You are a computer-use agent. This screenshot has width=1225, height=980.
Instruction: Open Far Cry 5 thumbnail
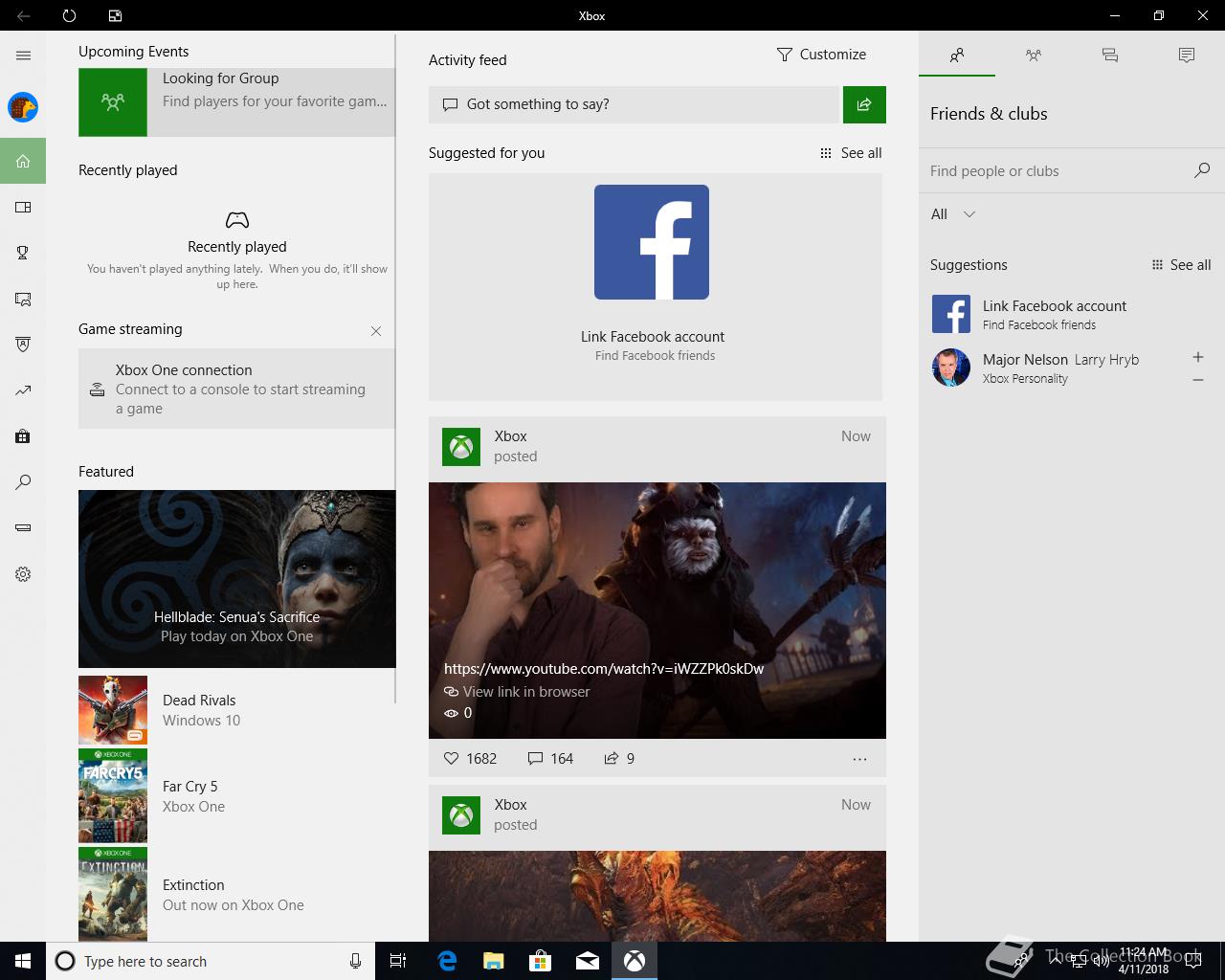click(113, 796)
